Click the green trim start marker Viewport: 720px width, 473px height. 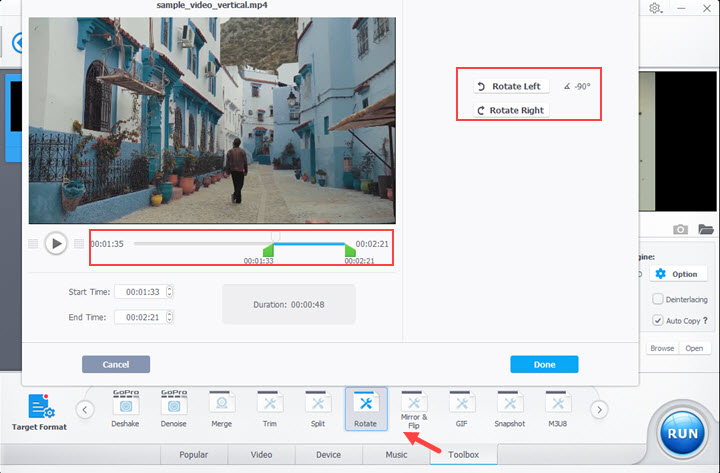click(269, 250)
